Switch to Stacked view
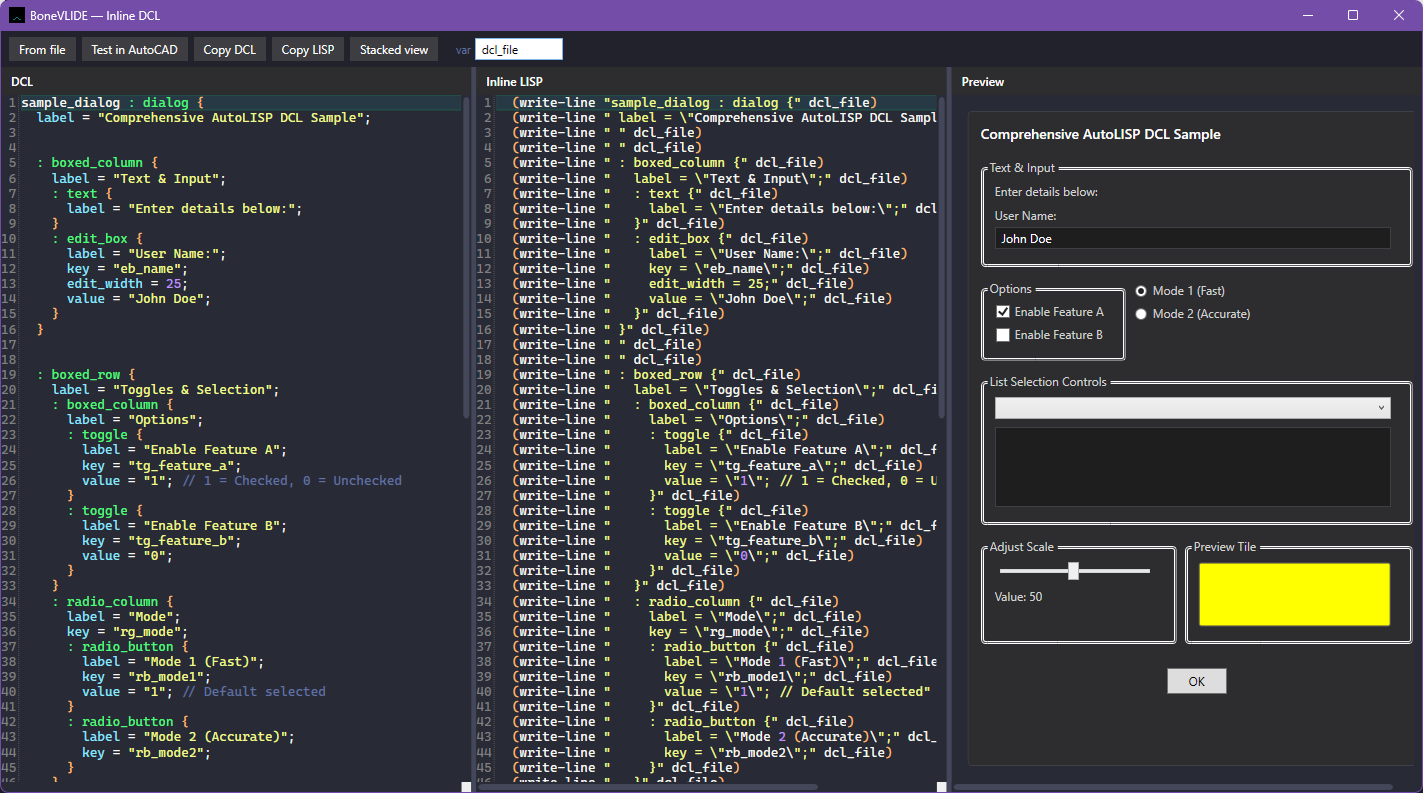This screenshot has width=1423, height=793. [394, 49]
